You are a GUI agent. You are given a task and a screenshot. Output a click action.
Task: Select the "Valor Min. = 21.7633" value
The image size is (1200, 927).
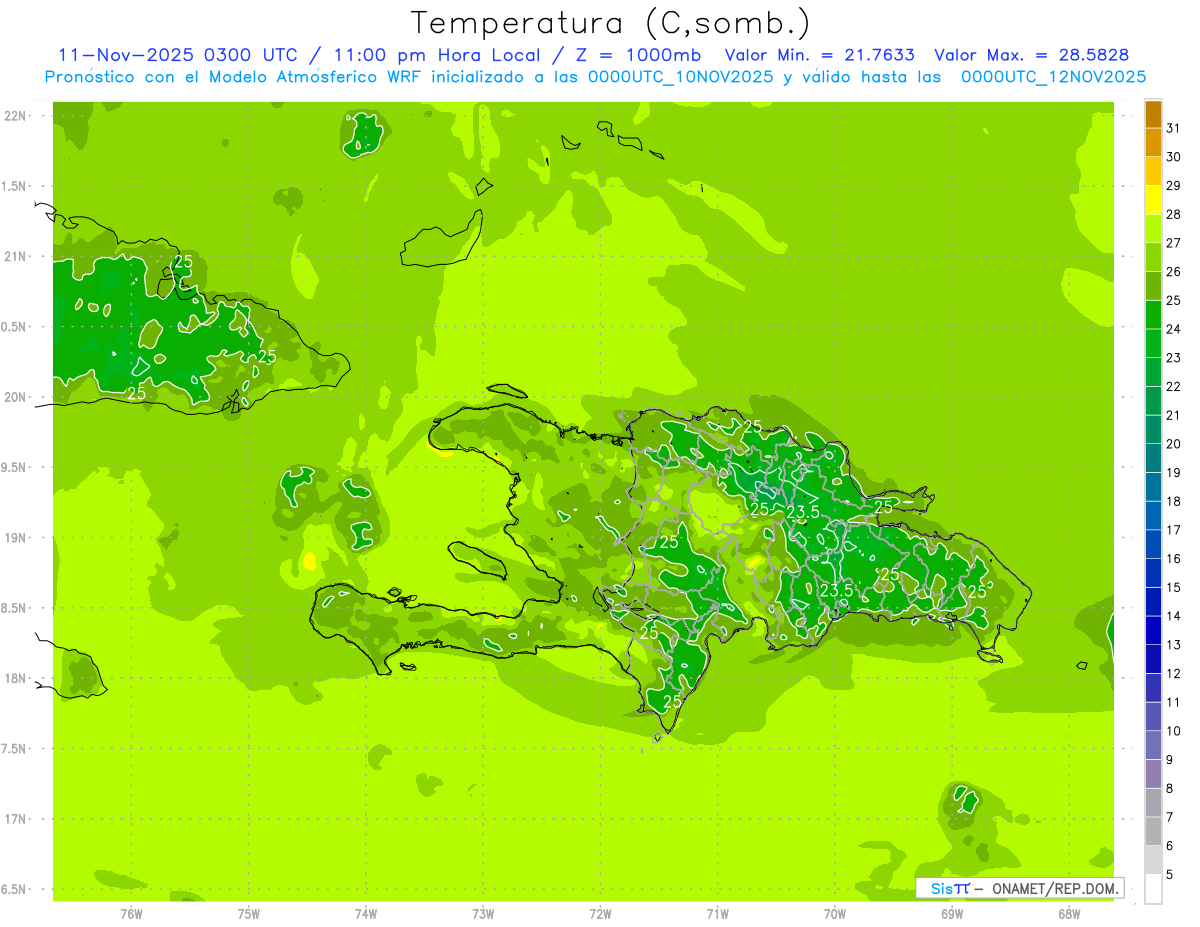pyautogui.click(x=820, y=55)
